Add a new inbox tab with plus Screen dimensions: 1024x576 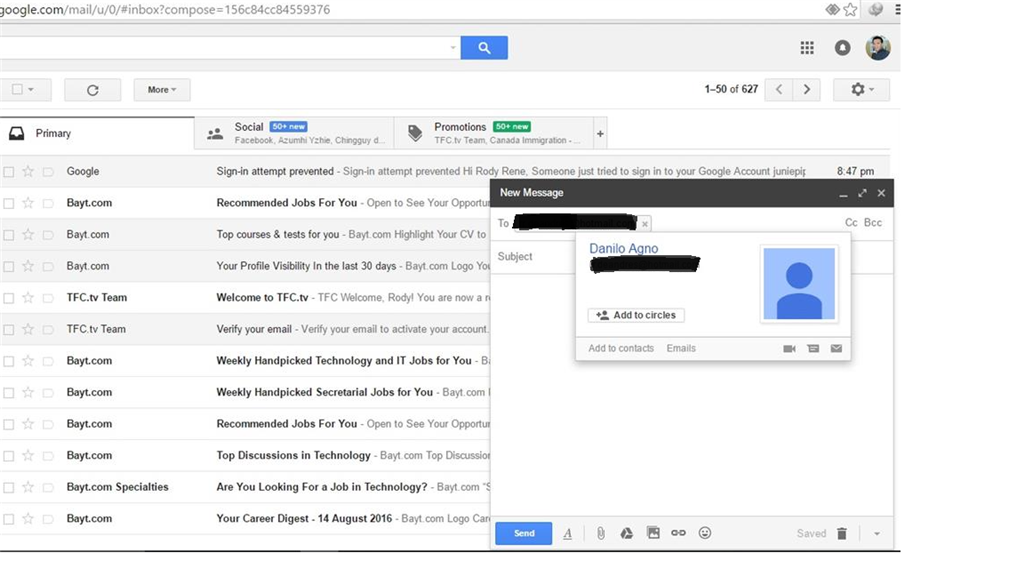click(x=600, y=134)
